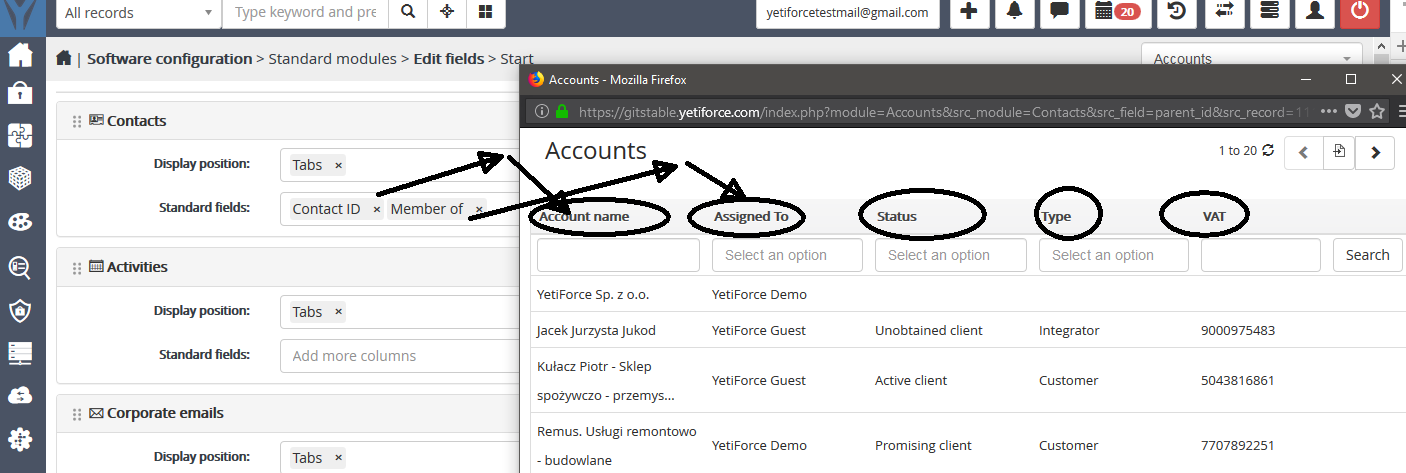
Task: Click the Type column header
Action: point(1055,216)
